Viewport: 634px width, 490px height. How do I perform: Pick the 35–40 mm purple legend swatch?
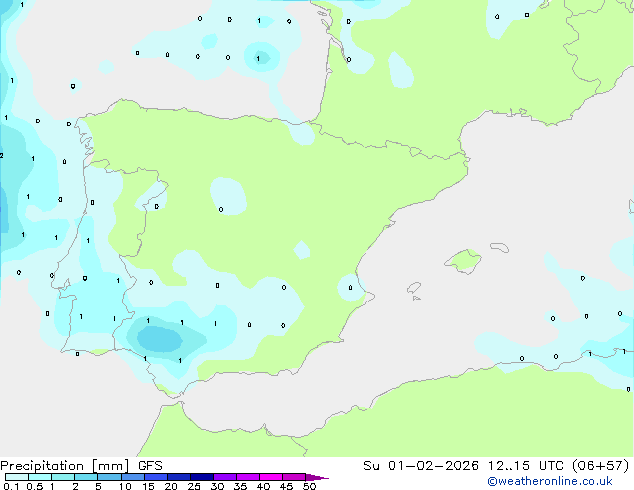[248, 477]
